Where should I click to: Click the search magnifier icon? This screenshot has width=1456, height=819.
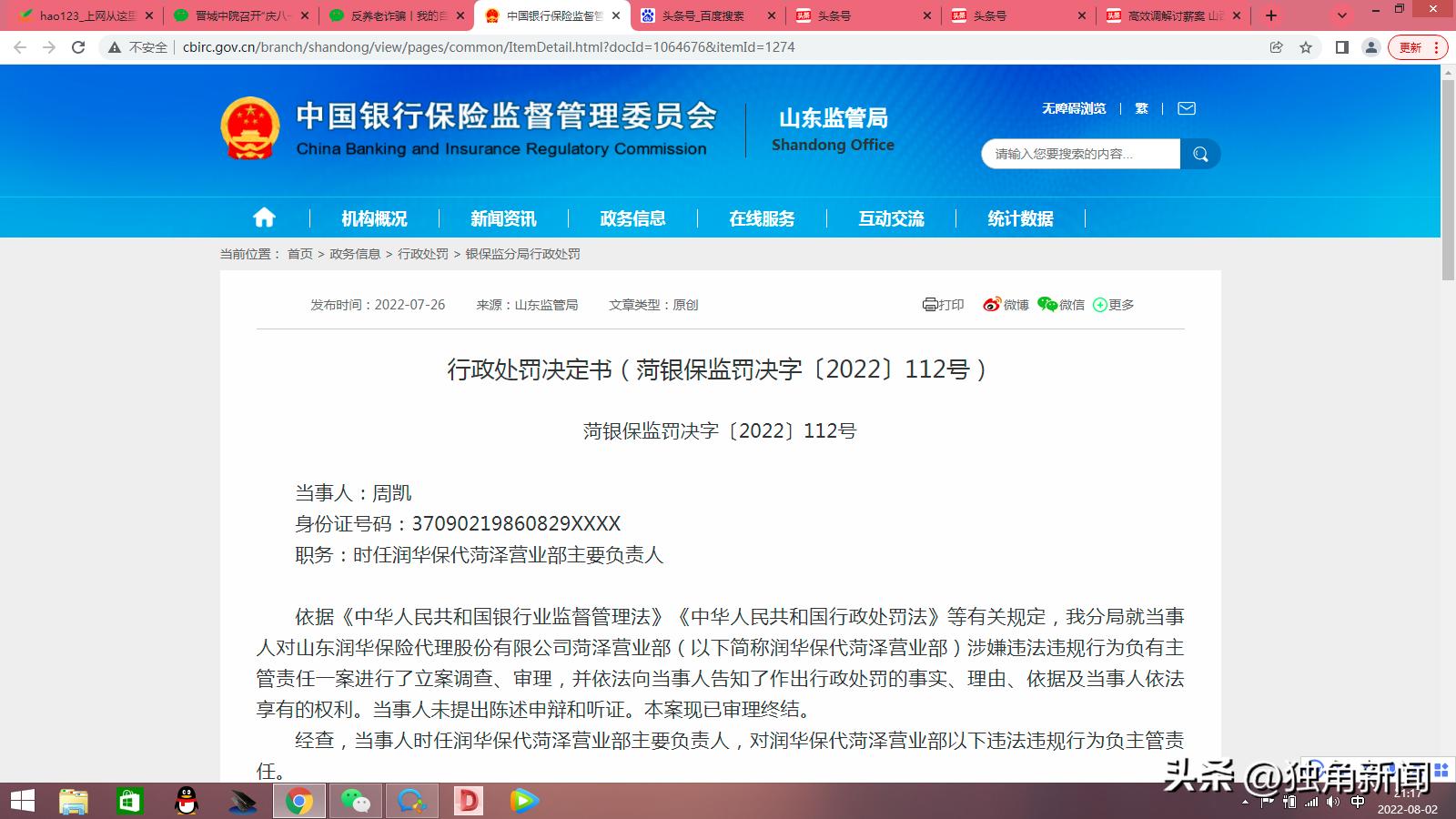(x=1200, y=154)
